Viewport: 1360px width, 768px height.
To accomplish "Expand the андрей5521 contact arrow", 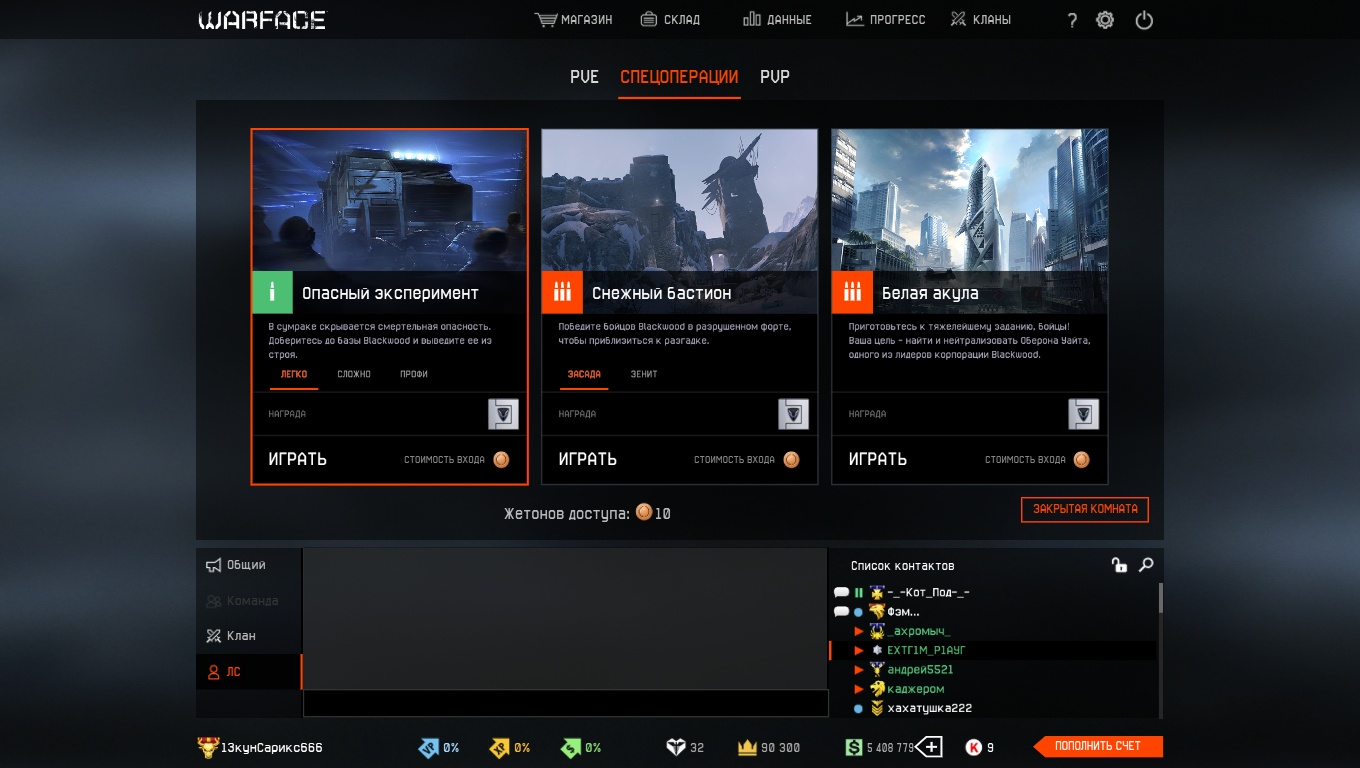I will (858, 669).
